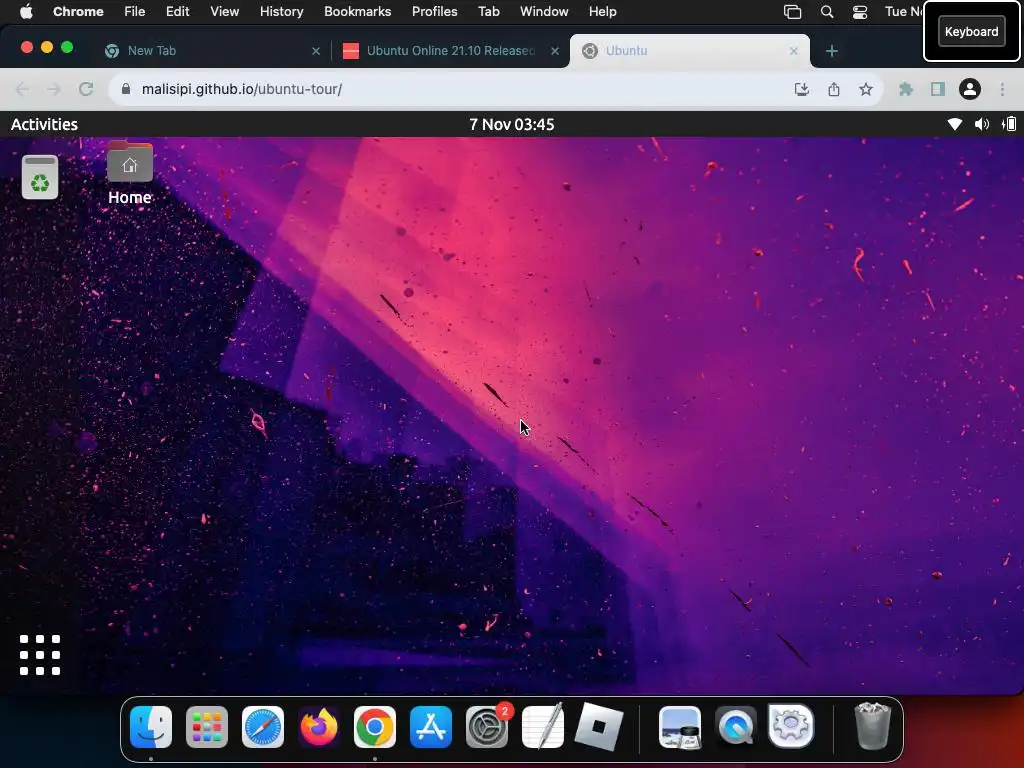Close Chrome window with red button

pyautogui.click(x=27, y=47)
